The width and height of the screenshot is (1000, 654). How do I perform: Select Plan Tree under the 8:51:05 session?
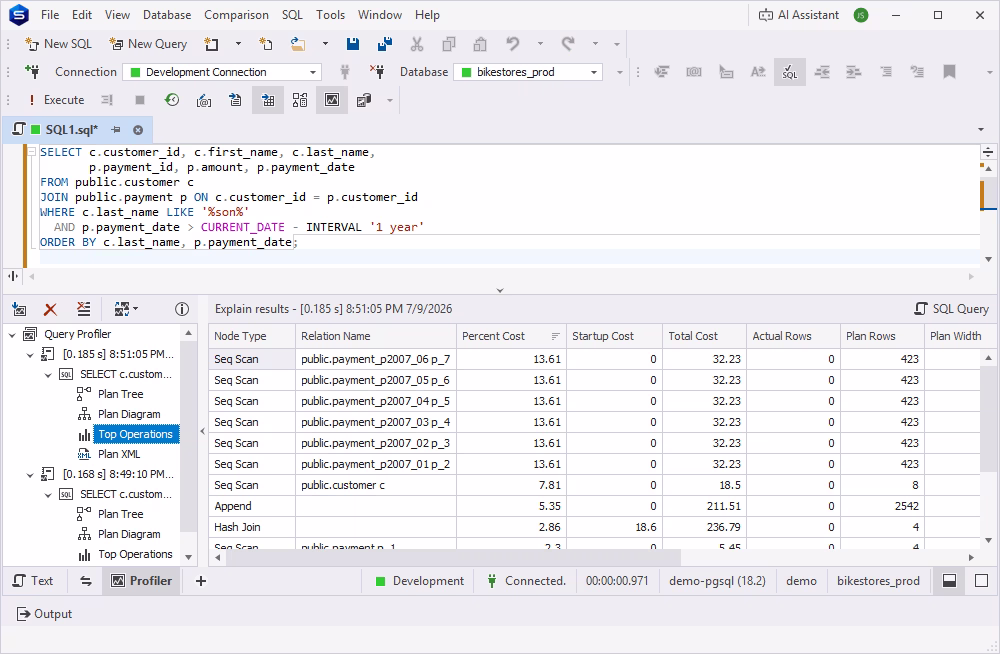coord(121,394)
